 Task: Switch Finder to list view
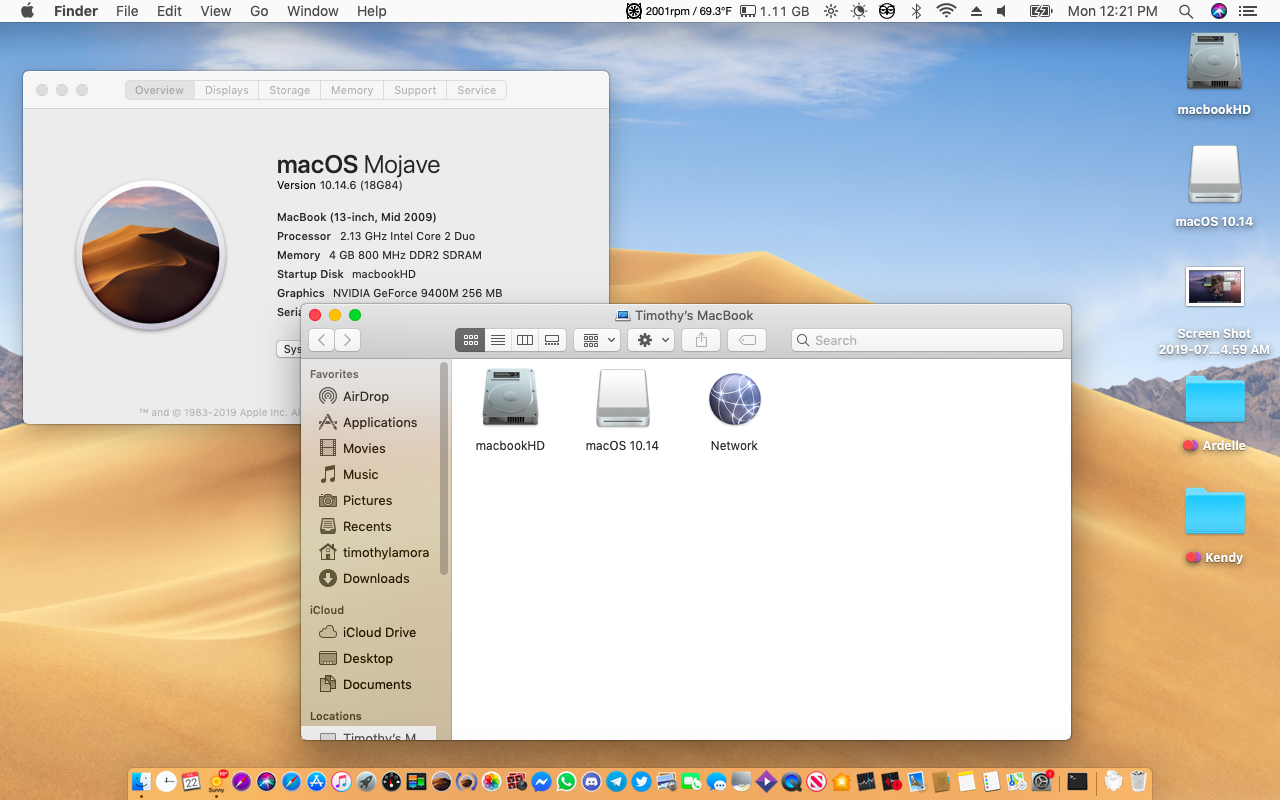497,340
